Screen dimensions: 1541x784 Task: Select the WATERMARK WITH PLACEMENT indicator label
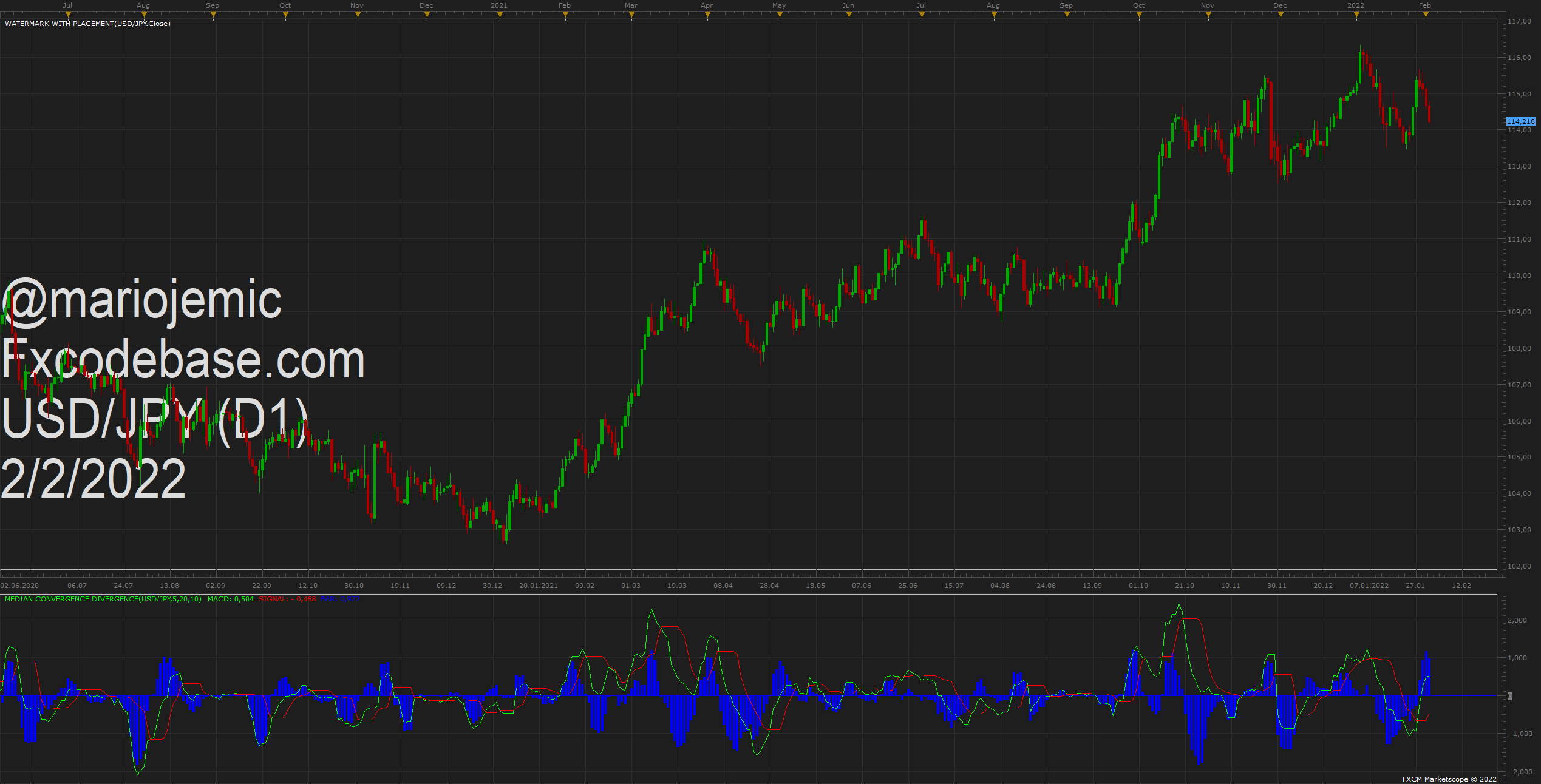(x=87, y=24)
